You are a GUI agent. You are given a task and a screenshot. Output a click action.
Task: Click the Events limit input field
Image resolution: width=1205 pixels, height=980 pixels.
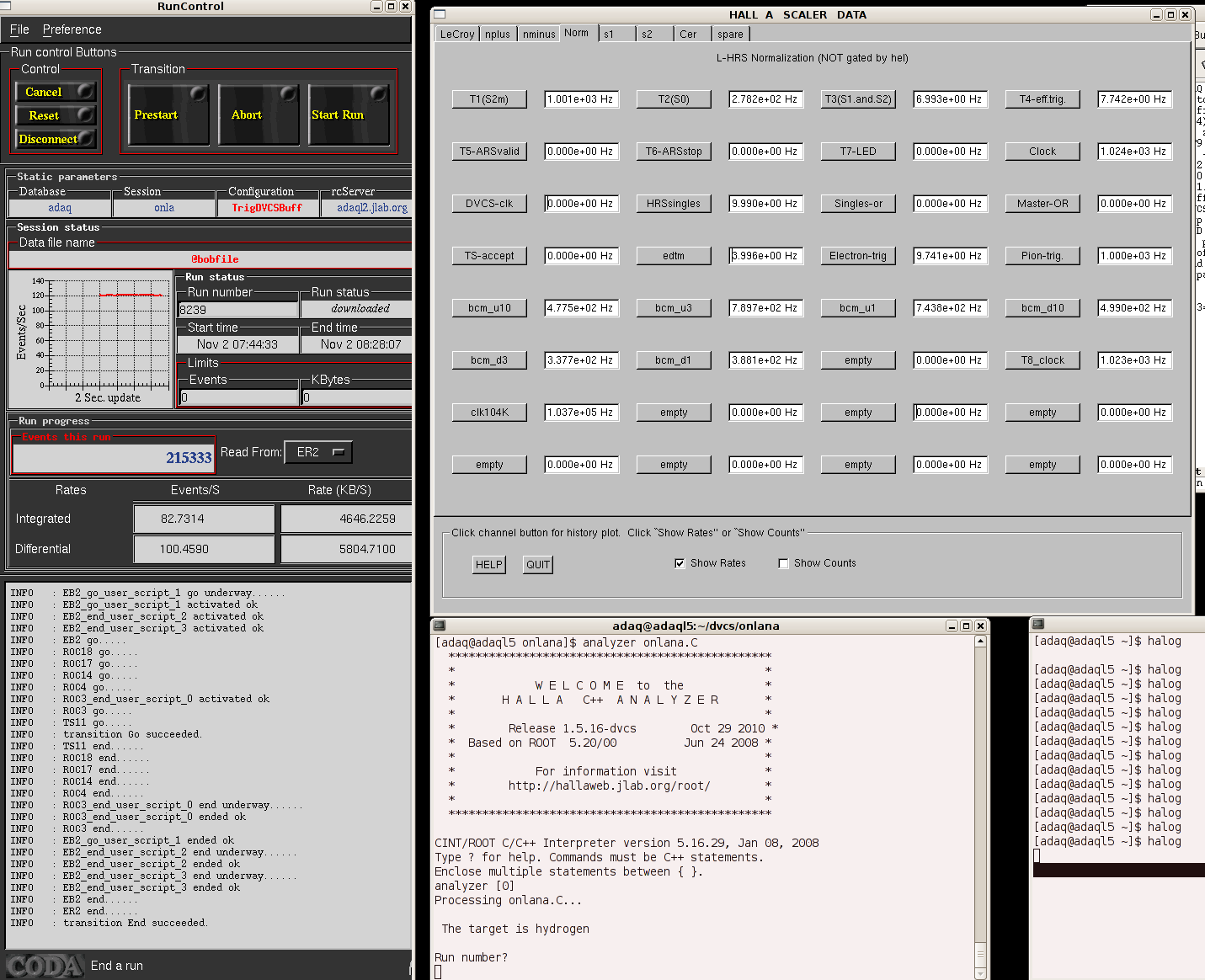(x=239, y=397)
